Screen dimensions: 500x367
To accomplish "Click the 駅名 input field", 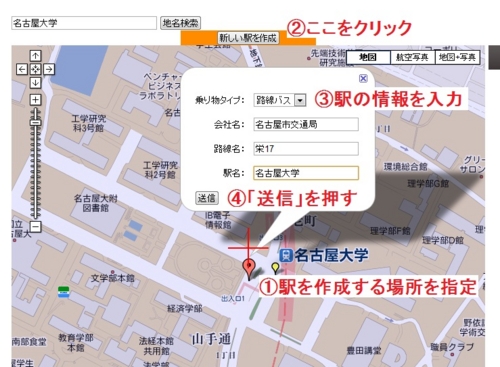I will (x=306, y=173).
